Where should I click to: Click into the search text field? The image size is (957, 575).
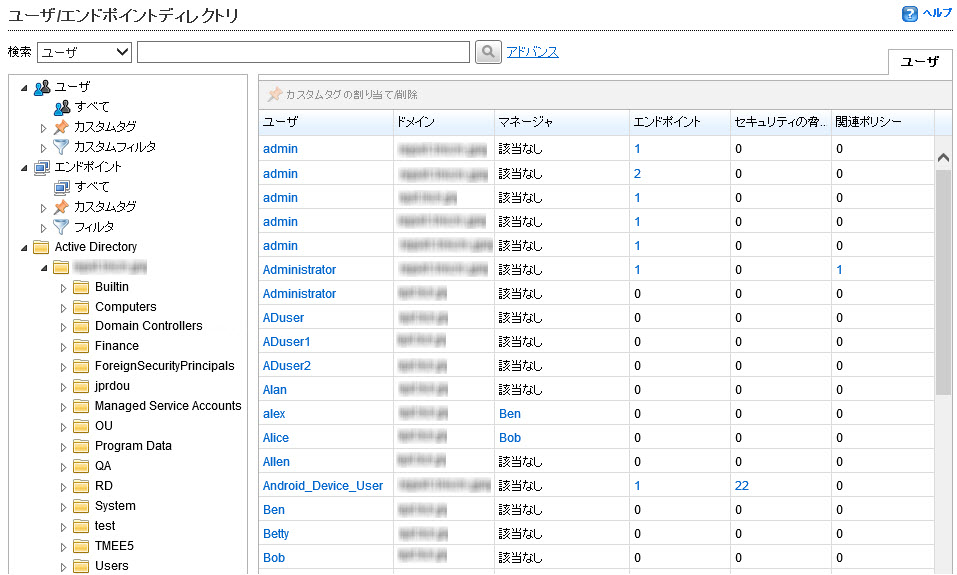click(x=303, y=52)
